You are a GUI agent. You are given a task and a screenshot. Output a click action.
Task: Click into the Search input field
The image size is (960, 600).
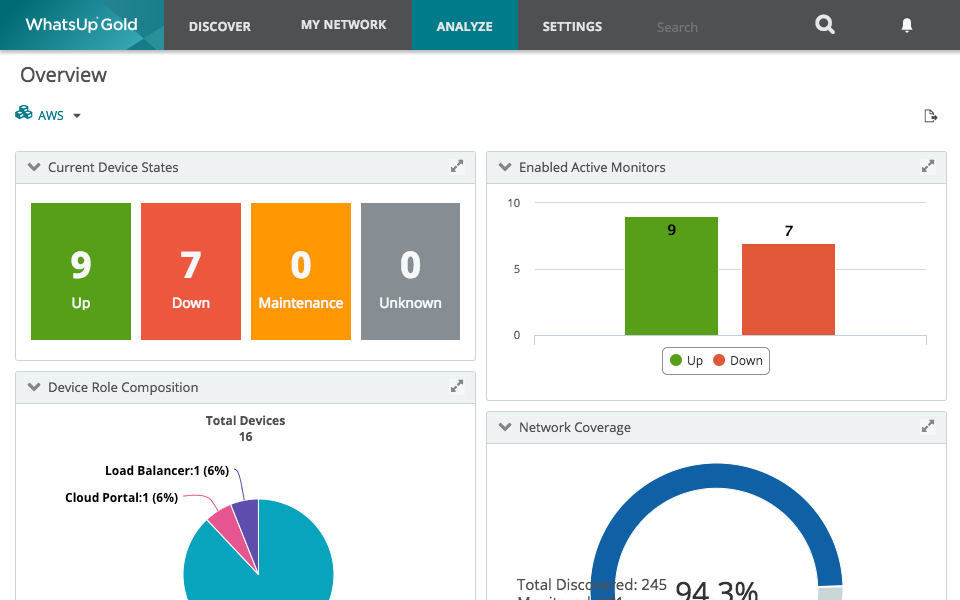720,27
